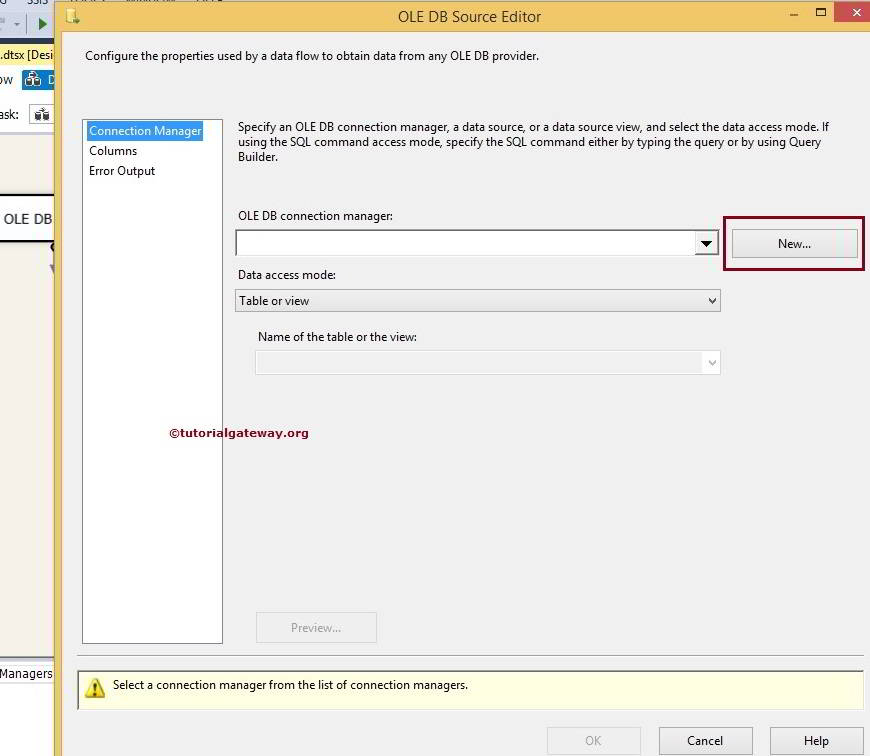This screenshot has width=870, height=756.
Task: Click the Cancel button
Action: 705,740
